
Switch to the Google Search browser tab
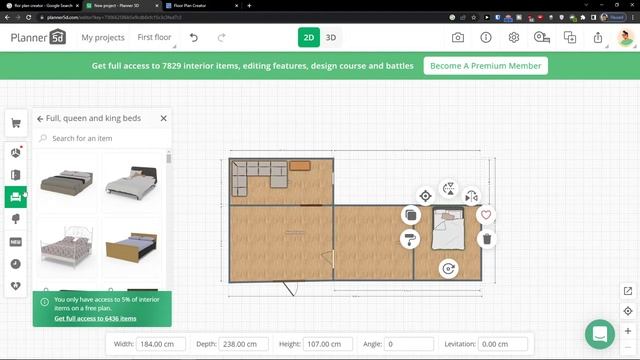coord(43,6)
